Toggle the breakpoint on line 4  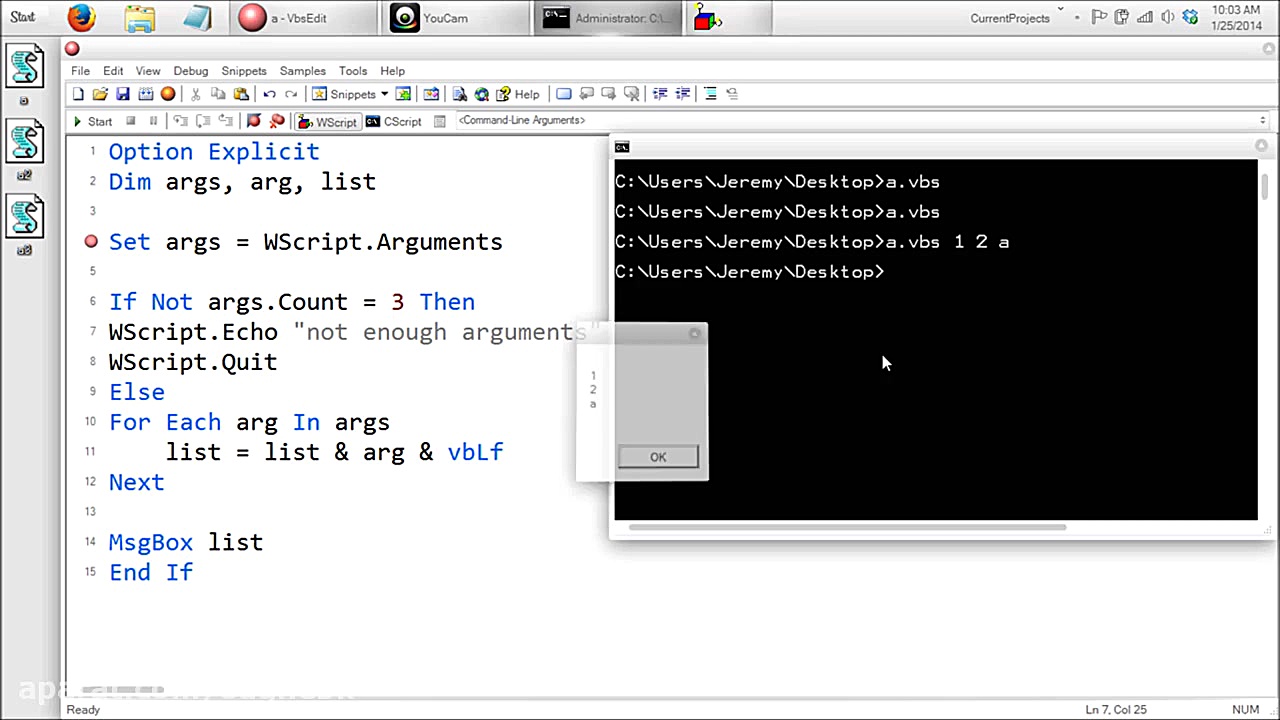[x=91, y=241]
